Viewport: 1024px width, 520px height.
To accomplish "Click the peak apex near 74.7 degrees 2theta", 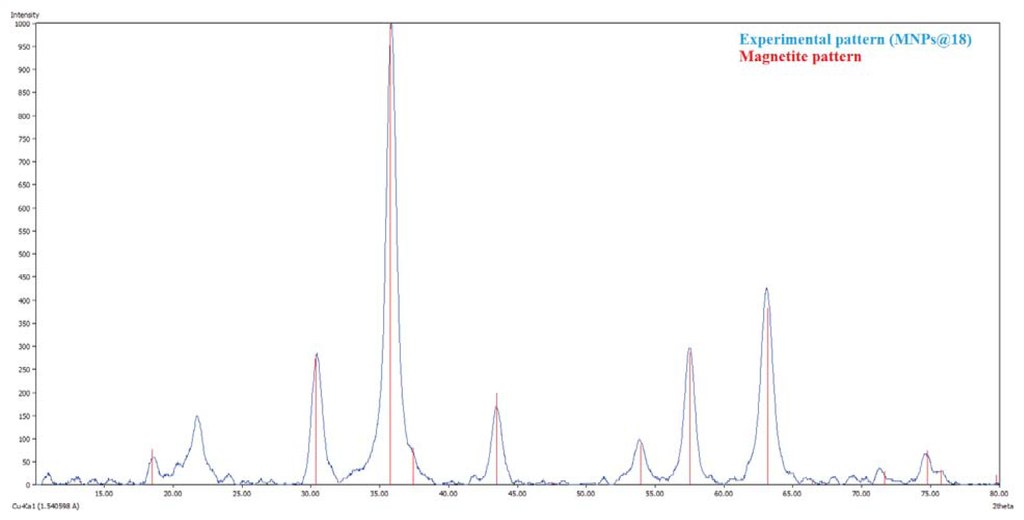I will pyautogui.click(x=926, y=453).
